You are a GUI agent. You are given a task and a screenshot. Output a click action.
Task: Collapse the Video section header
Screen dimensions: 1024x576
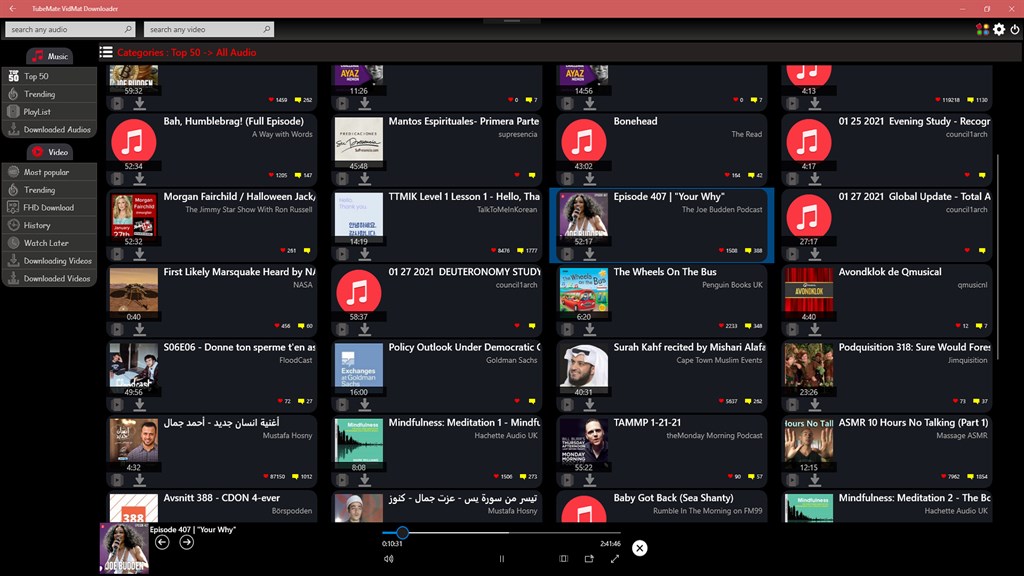pyautogui.click(x=50, y=152)
